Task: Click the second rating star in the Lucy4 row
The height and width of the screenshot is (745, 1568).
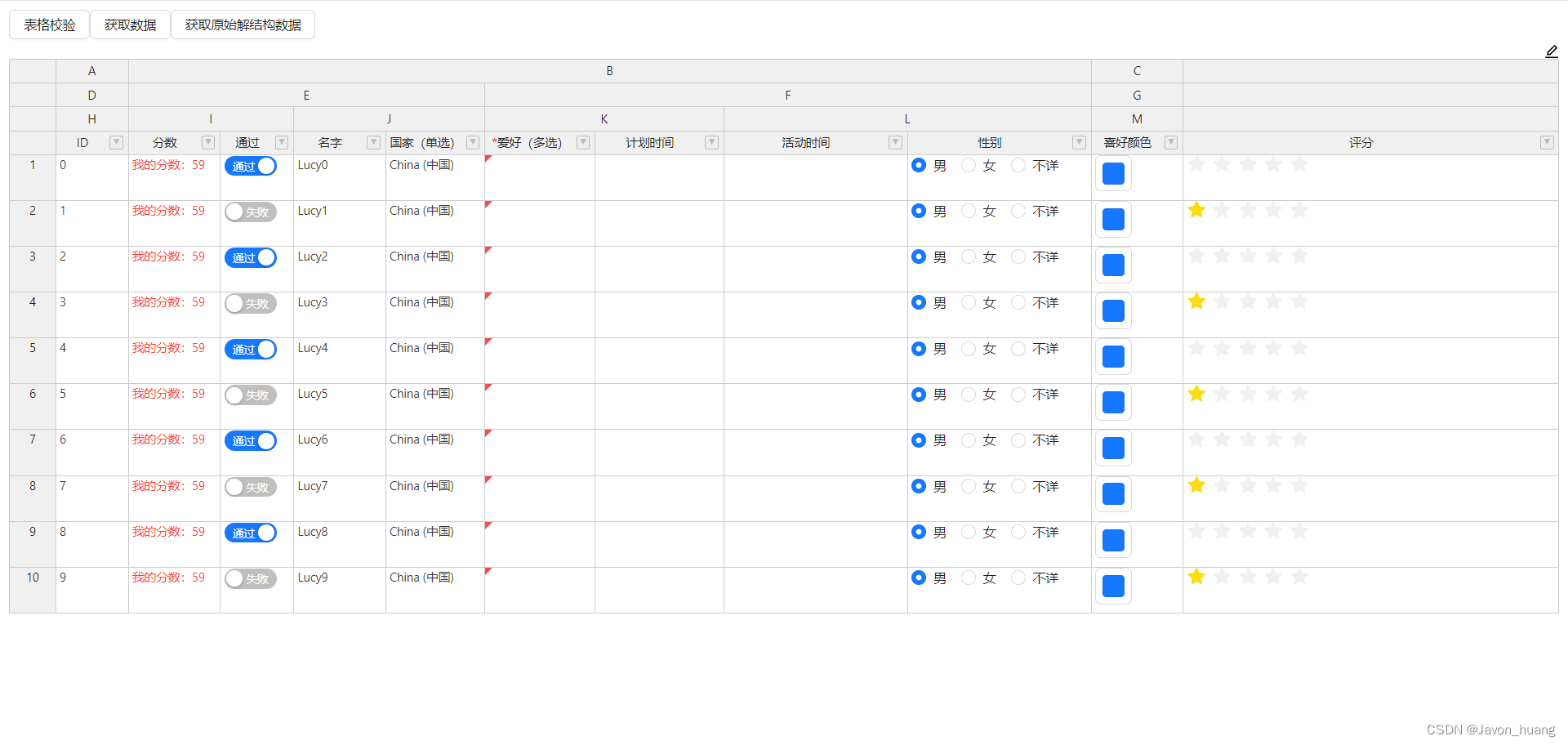Action: pos(1223,348)
